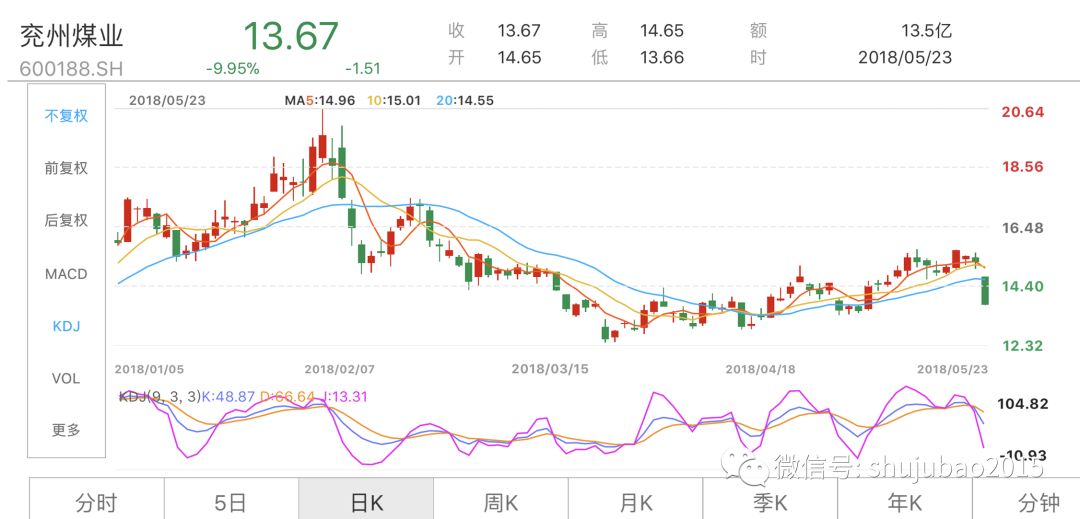The height and width of the screenshot is (519, 1080).
Task: Click the percent change -9.95%
Action: [x=233, y=69]
